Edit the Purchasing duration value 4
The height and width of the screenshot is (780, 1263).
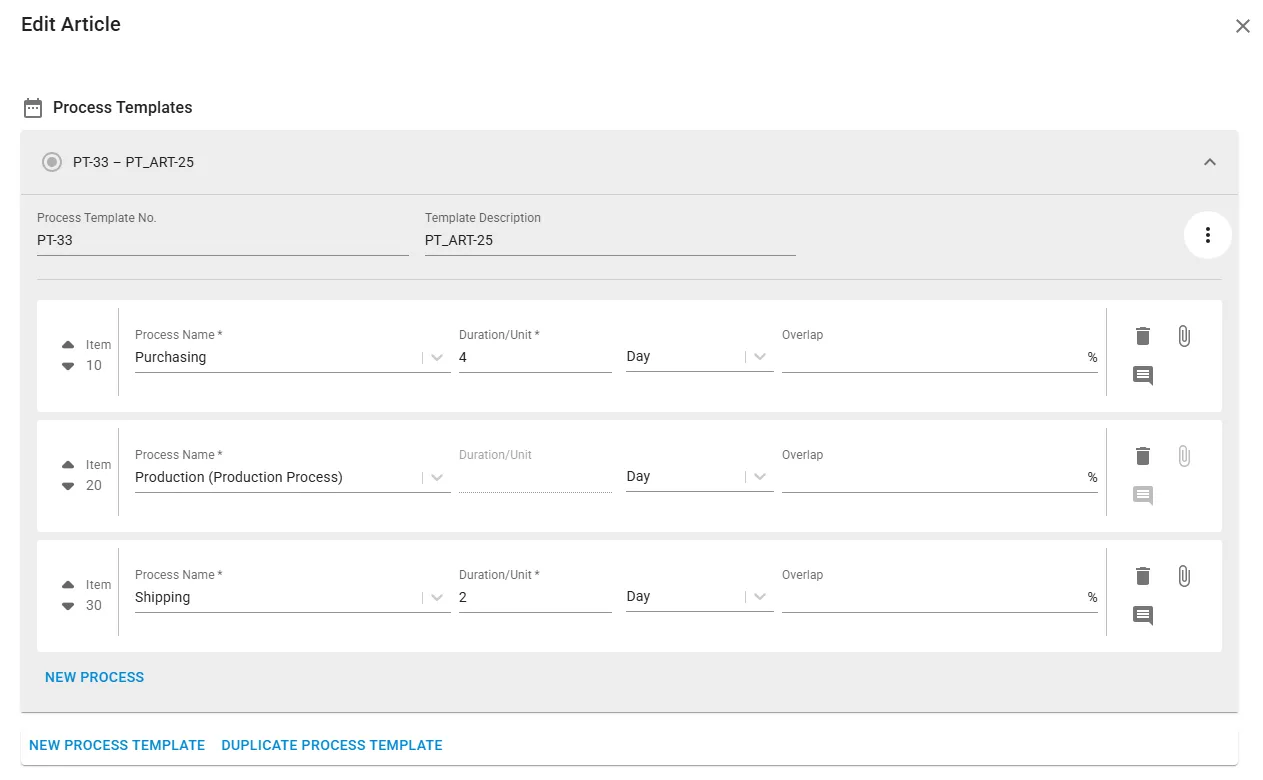535,357
